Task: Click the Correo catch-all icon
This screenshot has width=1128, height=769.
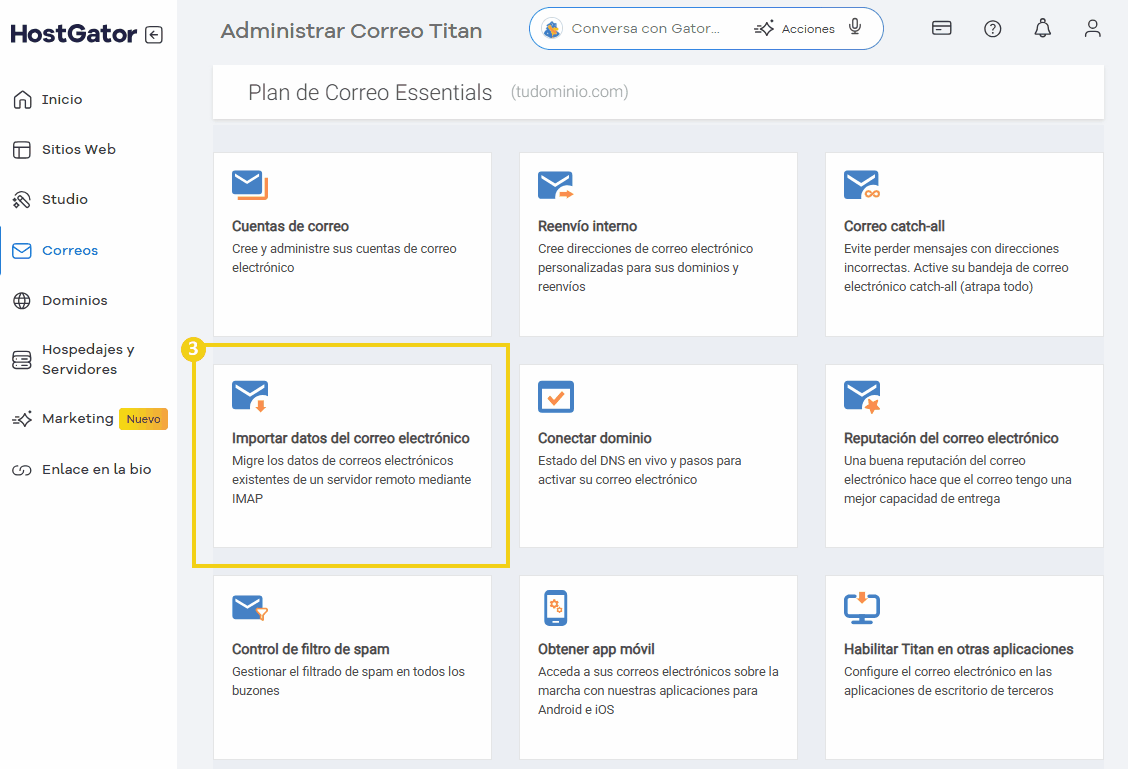Action: 861,186
